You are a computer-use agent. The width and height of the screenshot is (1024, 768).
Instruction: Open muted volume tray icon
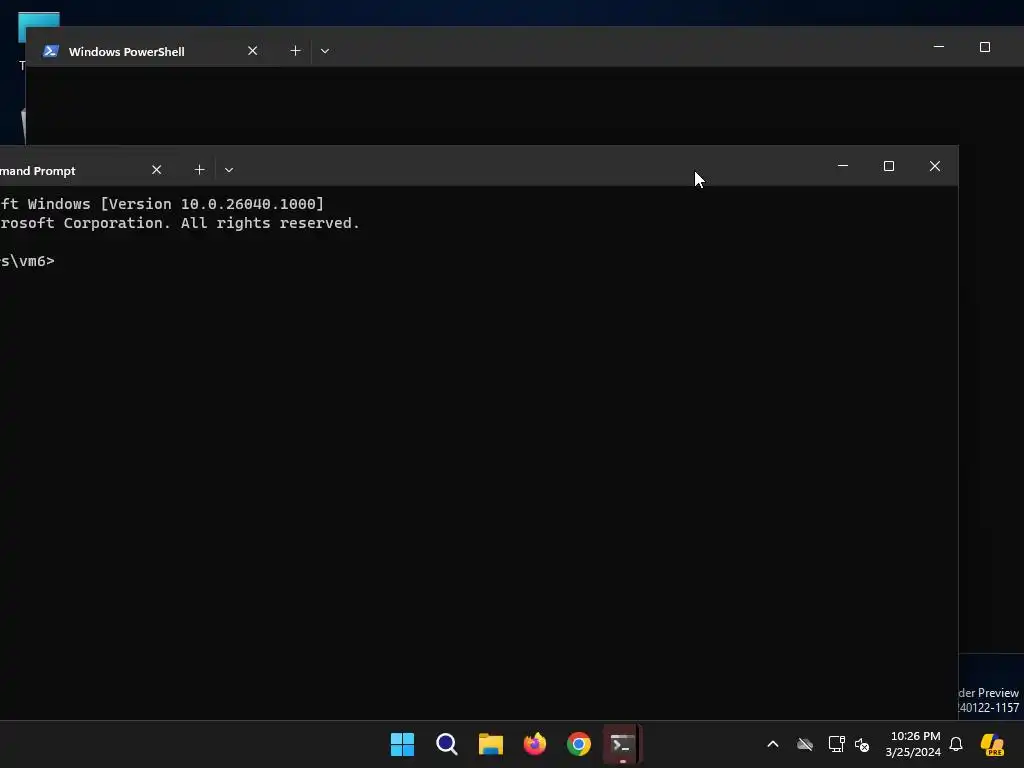pyautogui.click(x=862, y=744)
